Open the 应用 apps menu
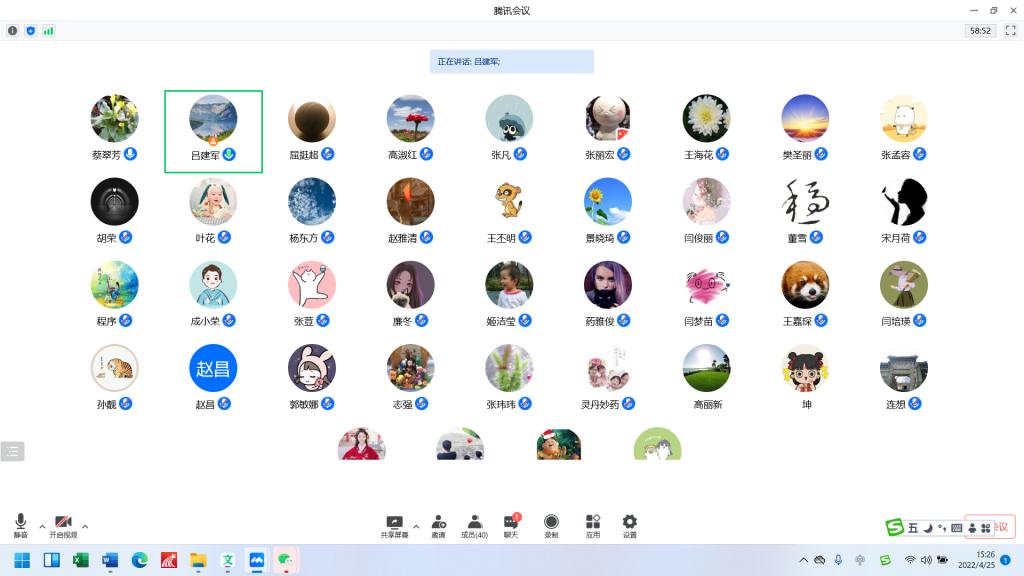The height and width of the screenshot is (576, 1024). [x=593, y=523]
